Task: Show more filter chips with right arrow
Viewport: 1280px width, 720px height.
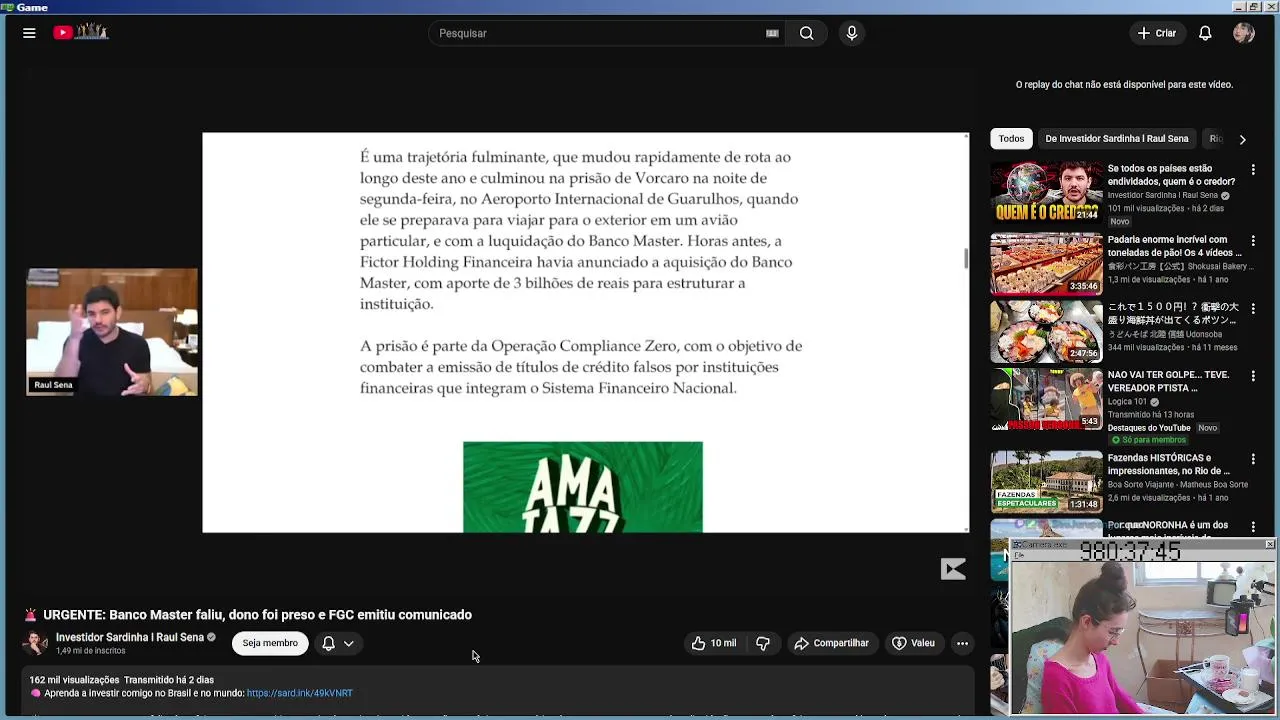Action: pos(1242,139)
